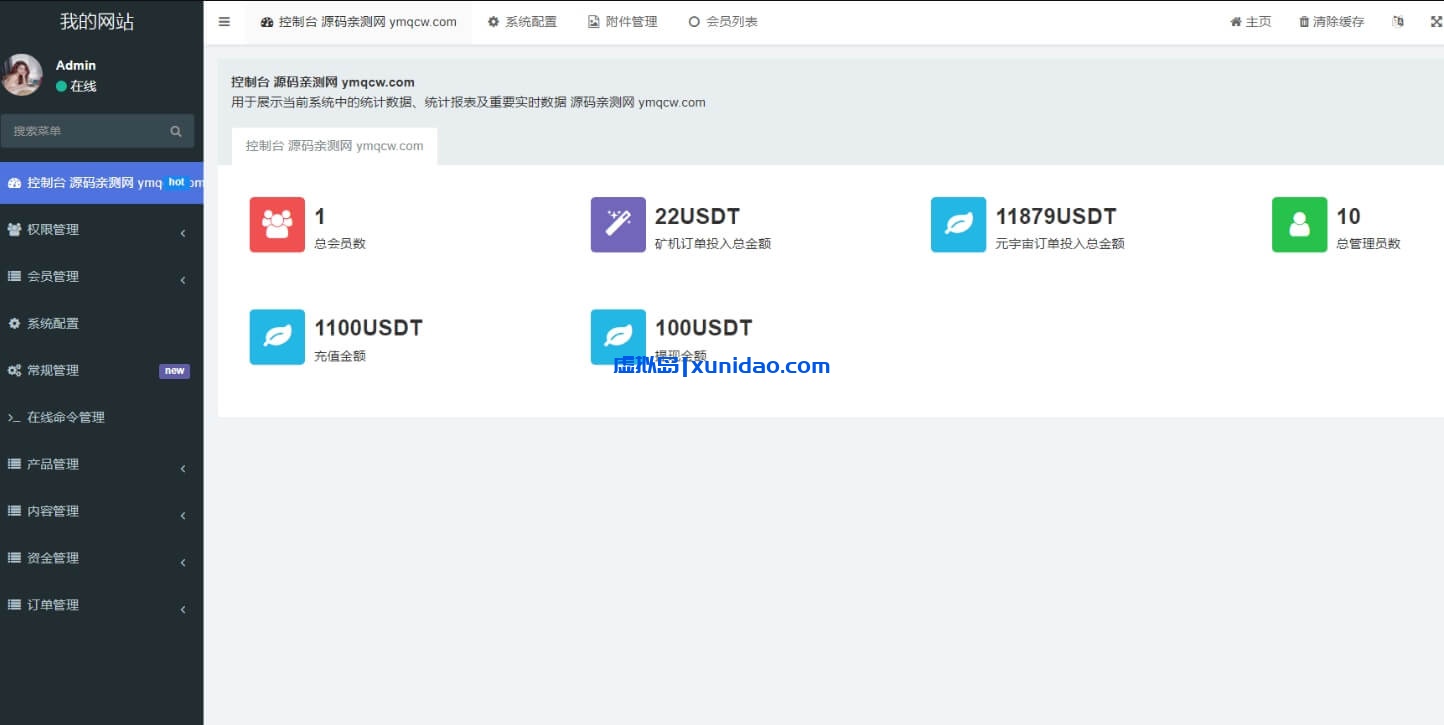Screen dimensions: 1444x725
Task: Toggle sidebar with the hamburger menu icon
Action: (x=224, y=22)
